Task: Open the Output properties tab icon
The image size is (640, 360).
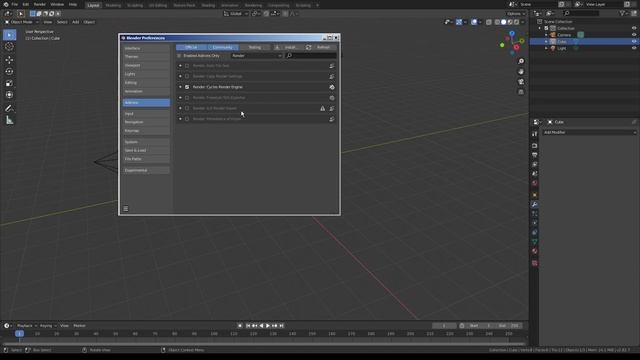Action: tap(535, 155)
